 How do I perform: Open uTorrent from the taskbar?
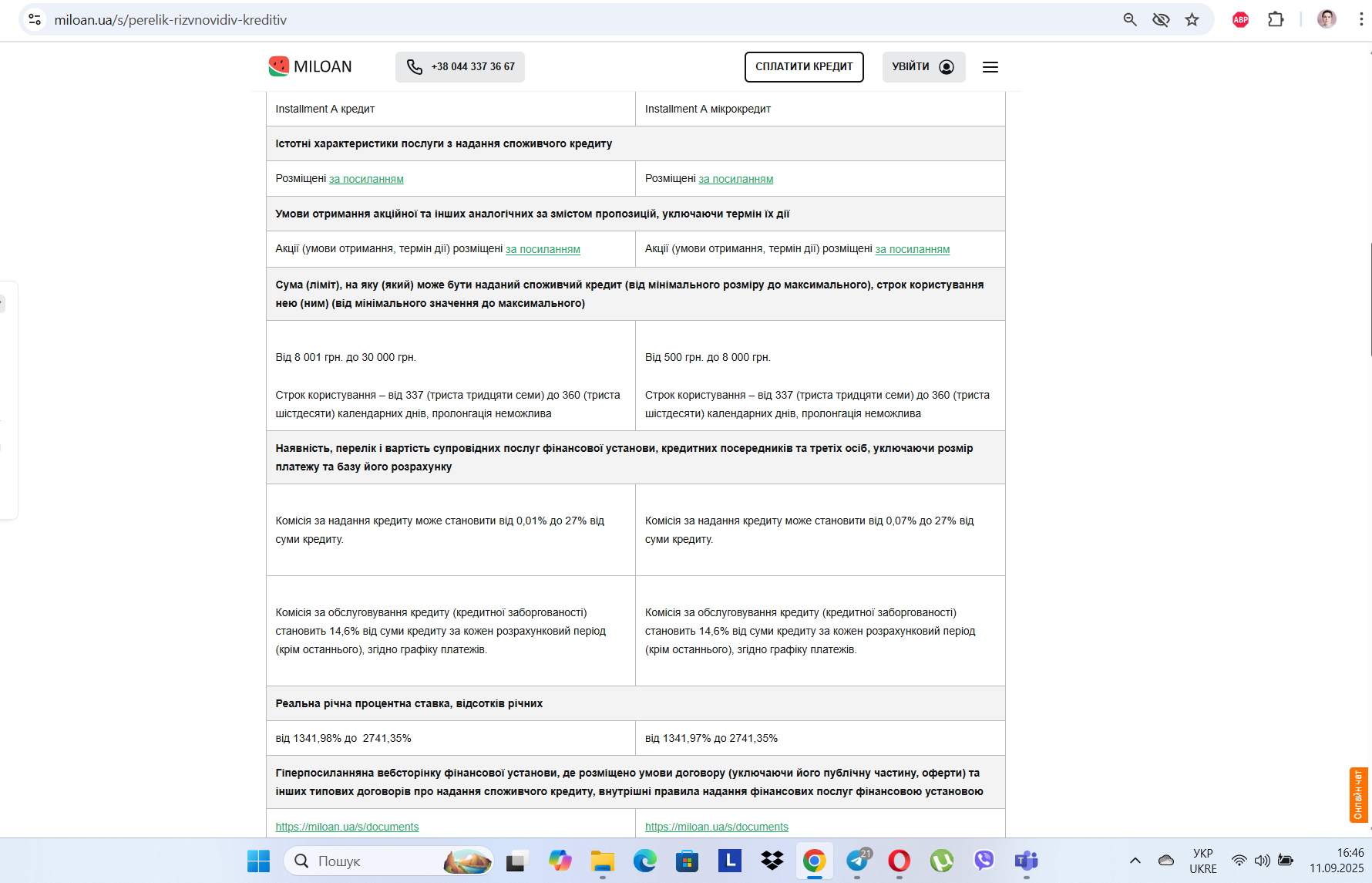tap(941, 861)
